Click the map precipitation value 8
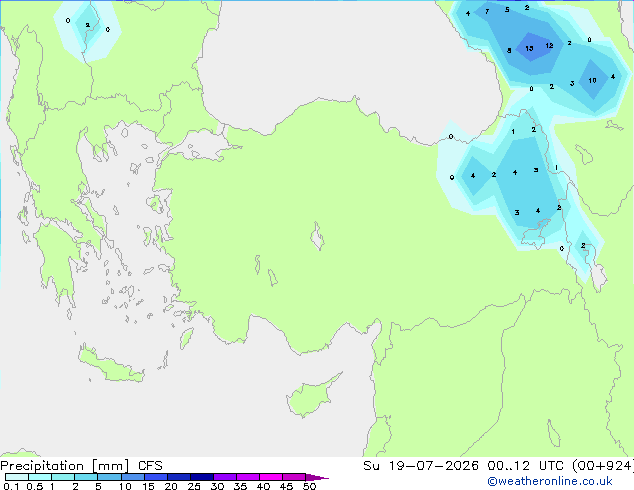 point(509,51)
